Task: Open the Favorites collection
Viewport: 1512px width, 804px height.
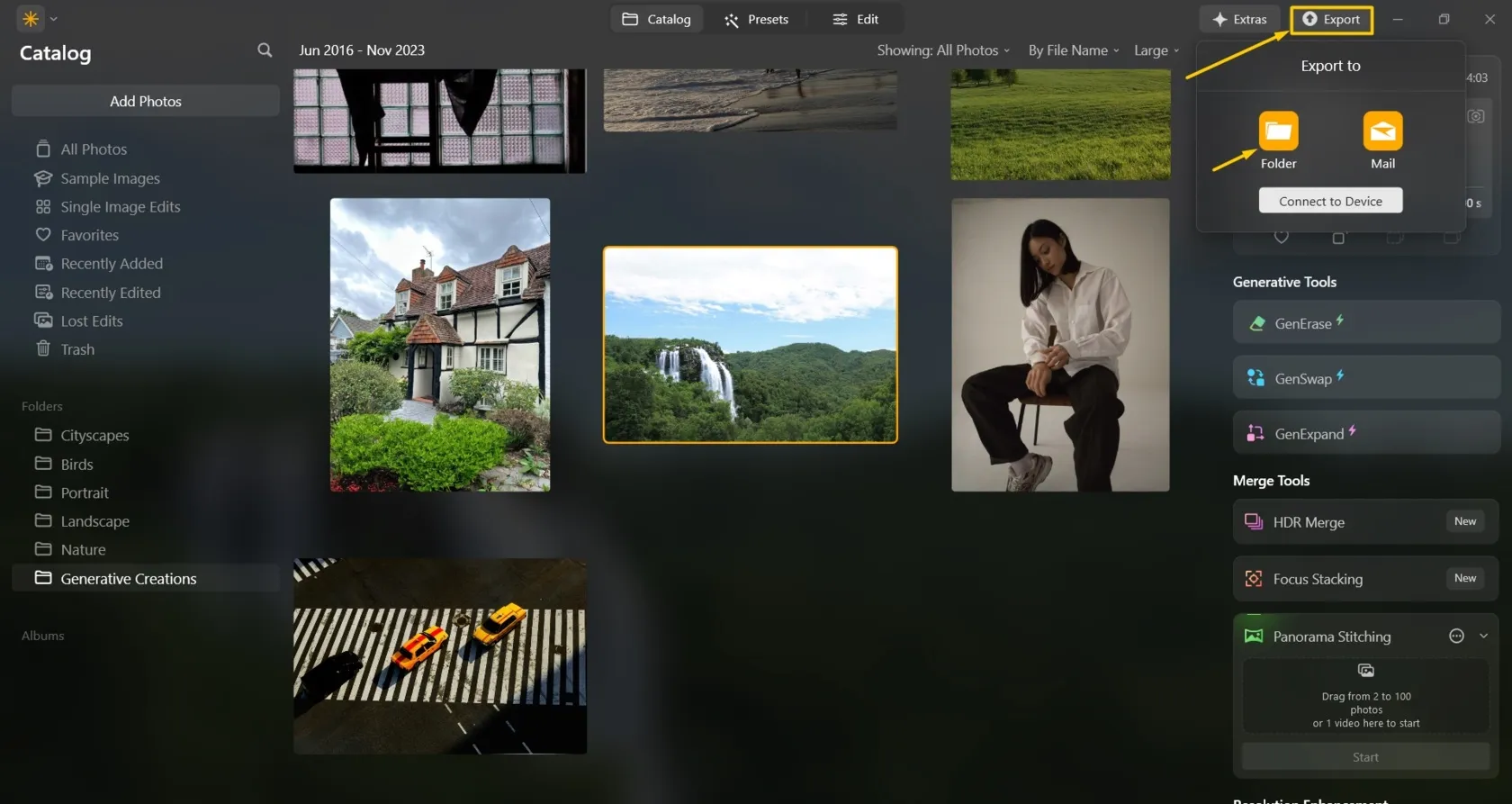Action: pos(89,235)
